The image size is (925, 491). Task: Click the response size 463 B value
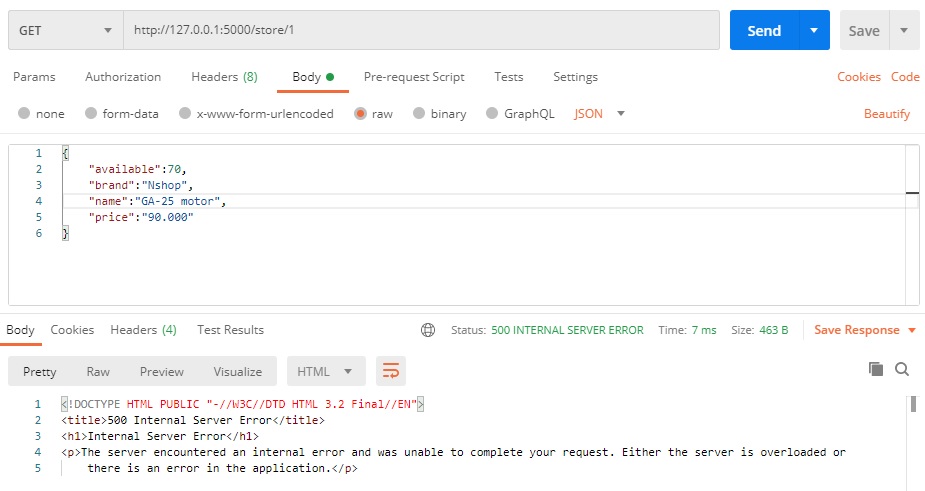click(x=773, y=330)
